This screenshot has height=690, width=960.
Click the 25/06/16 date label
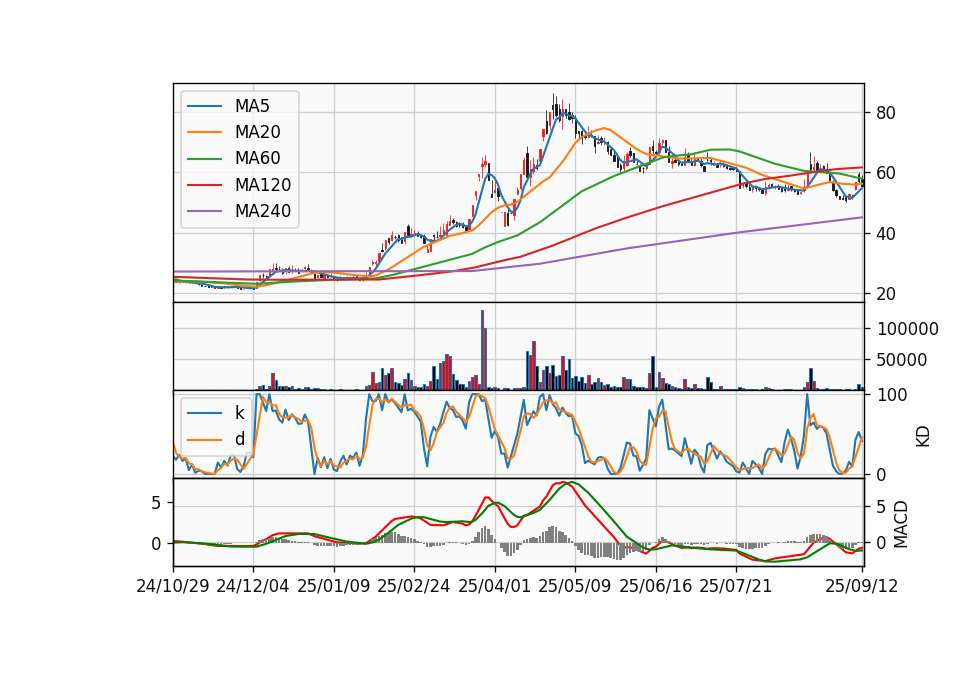point(655,586)
